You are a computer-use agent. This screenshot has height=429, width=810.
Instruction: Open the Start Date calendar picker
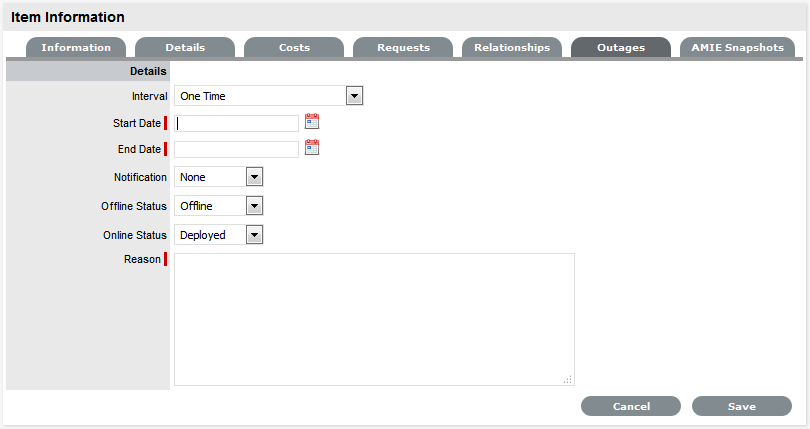(312, 122)
